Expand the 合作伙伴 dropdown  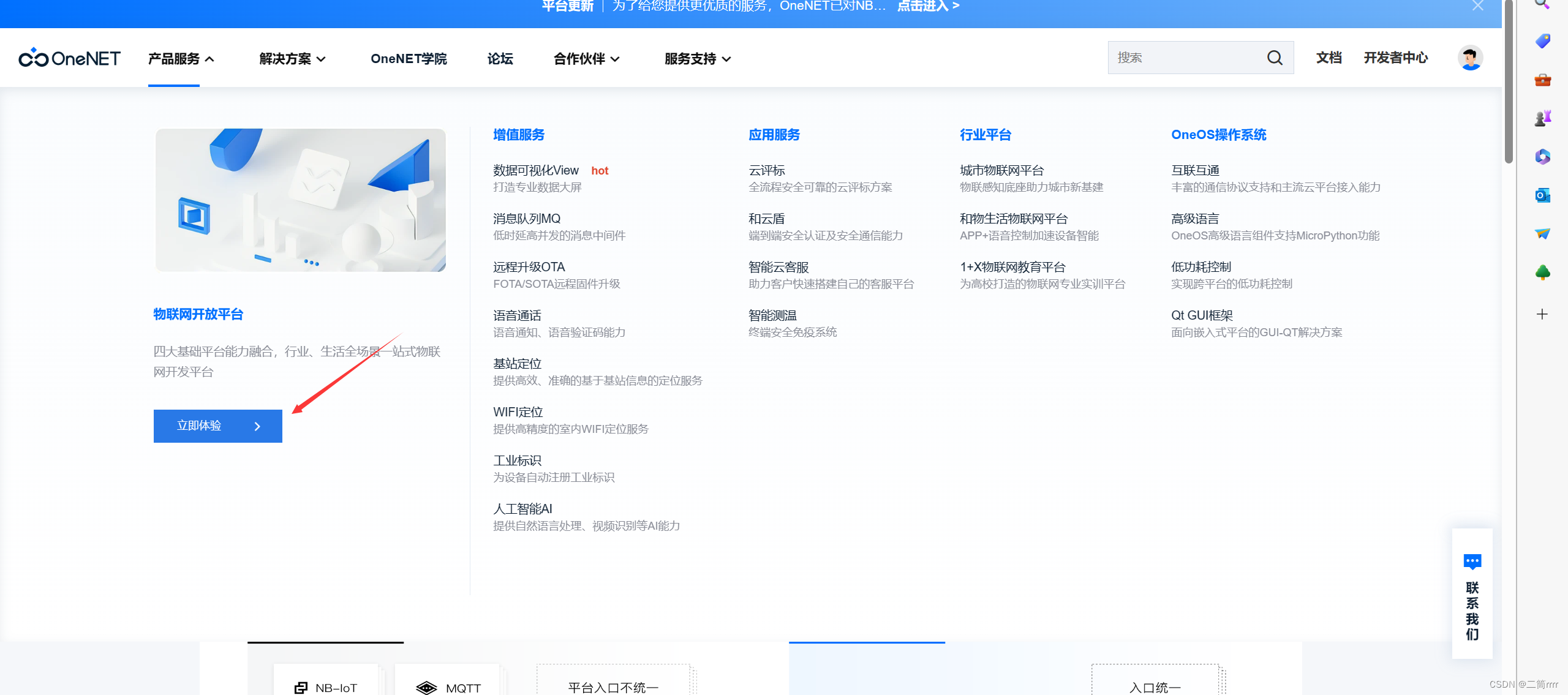(586, 59)
